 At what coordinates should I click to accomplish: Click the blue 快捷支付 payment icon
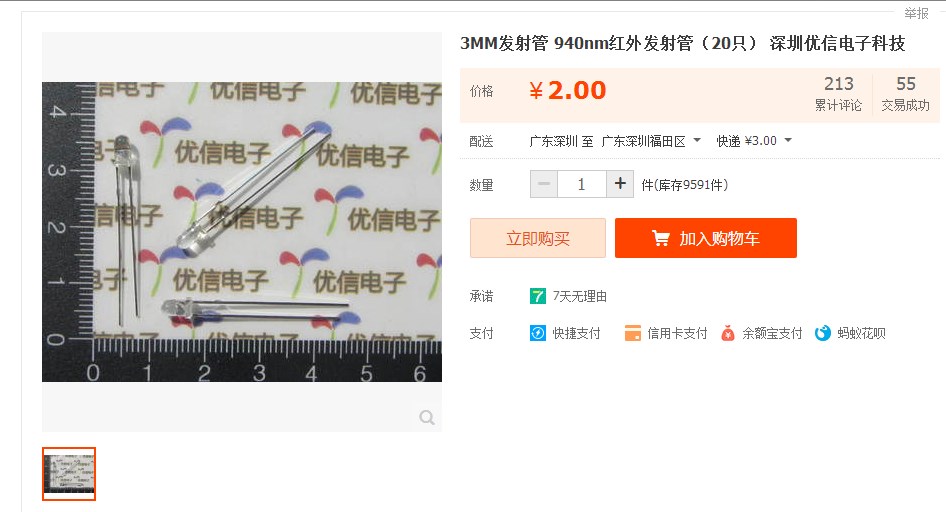[x=538, y=333]
